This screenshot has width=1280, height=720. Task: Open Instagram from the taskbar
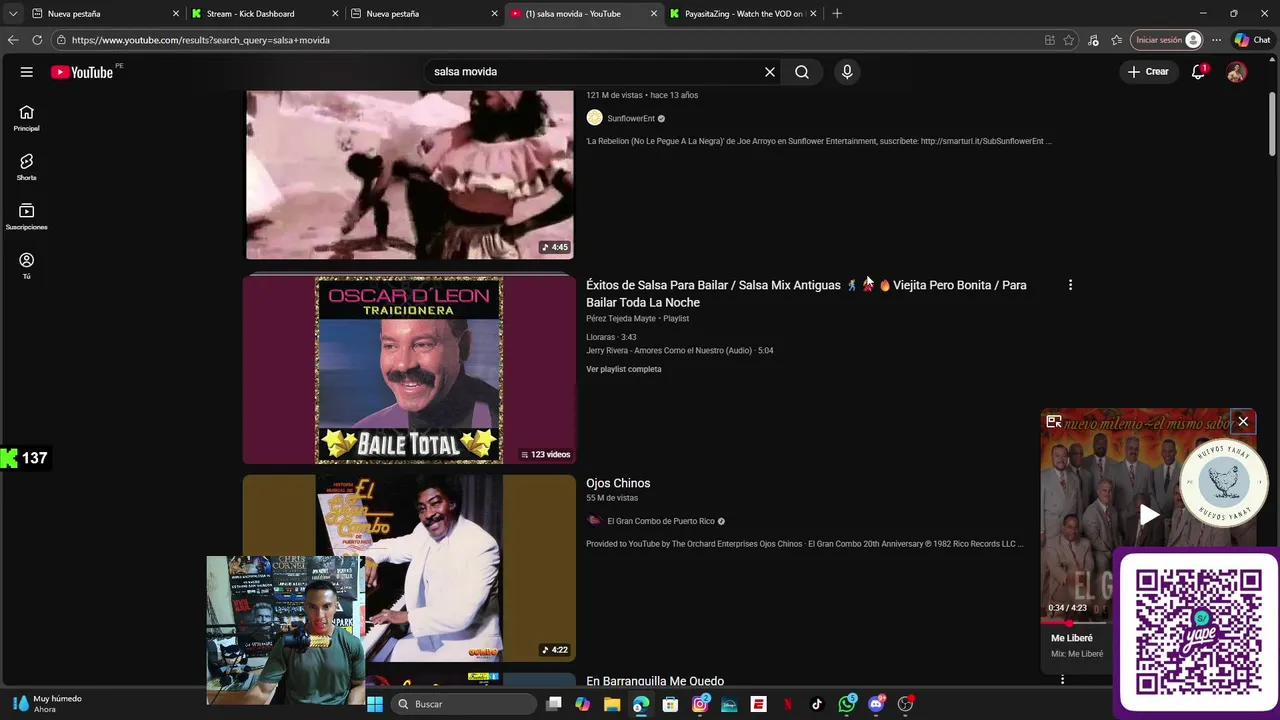(x=700, y=704)
